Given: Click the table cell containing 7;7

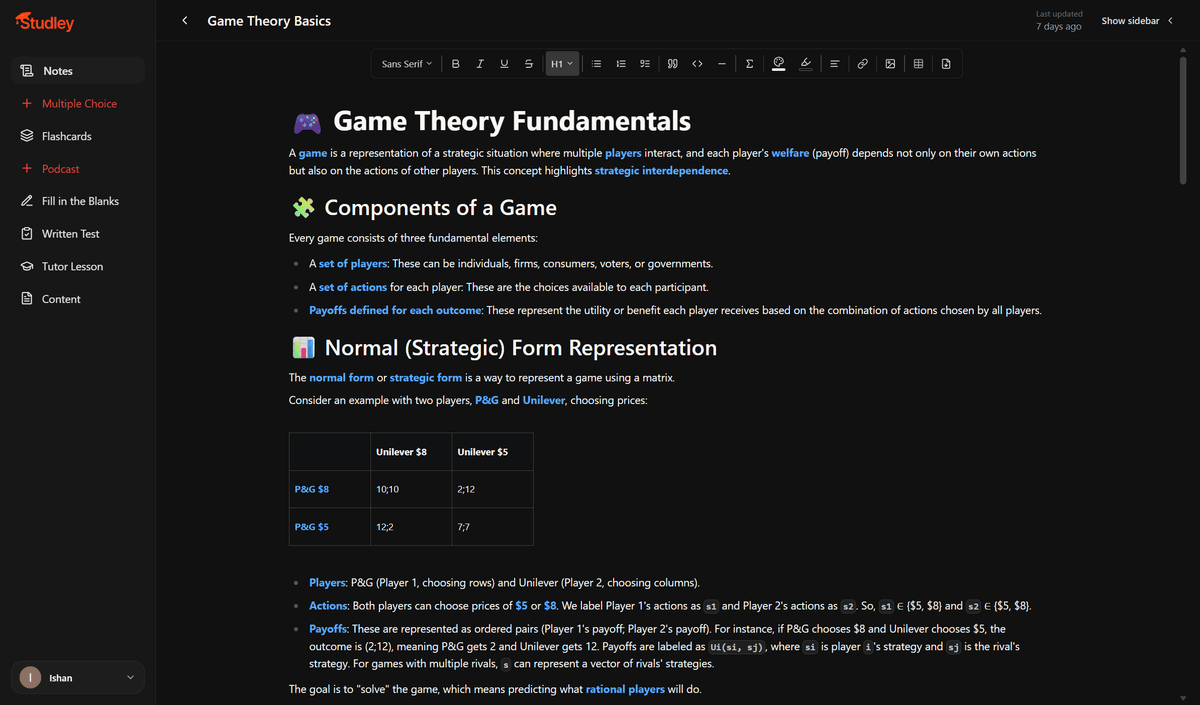Looking at the screenshot, I should click(492, 526).
